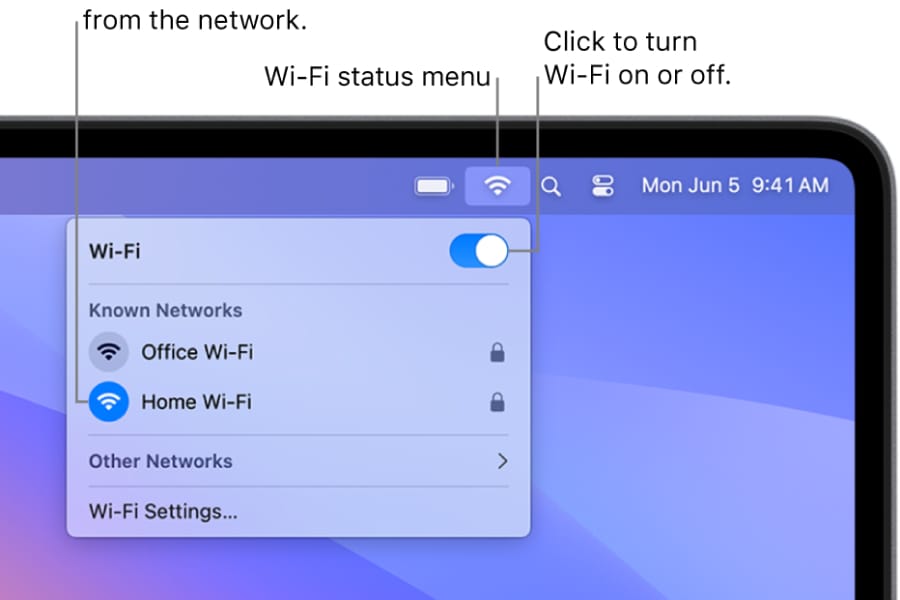Click the battery status icon

434,186
